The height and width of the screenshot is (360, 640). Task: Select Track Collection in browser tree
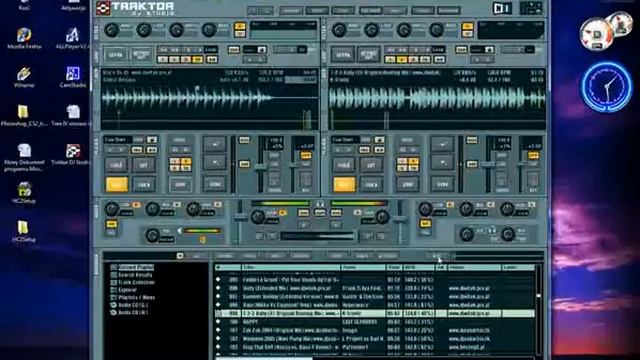(136, 282)
